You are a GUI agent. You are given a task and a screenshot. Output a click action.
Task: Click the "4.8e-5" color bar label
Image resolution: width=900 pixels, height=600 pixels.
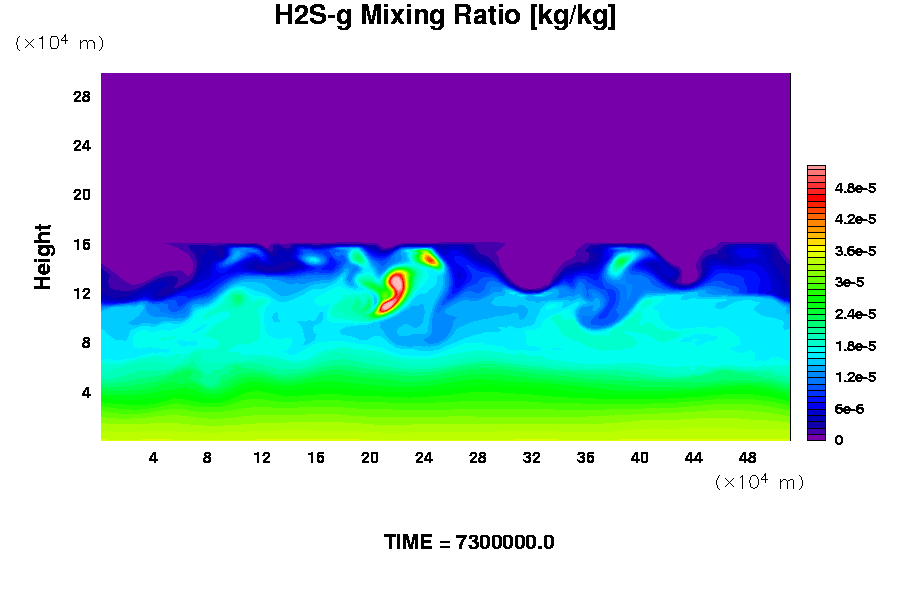(x=856, y=188)
